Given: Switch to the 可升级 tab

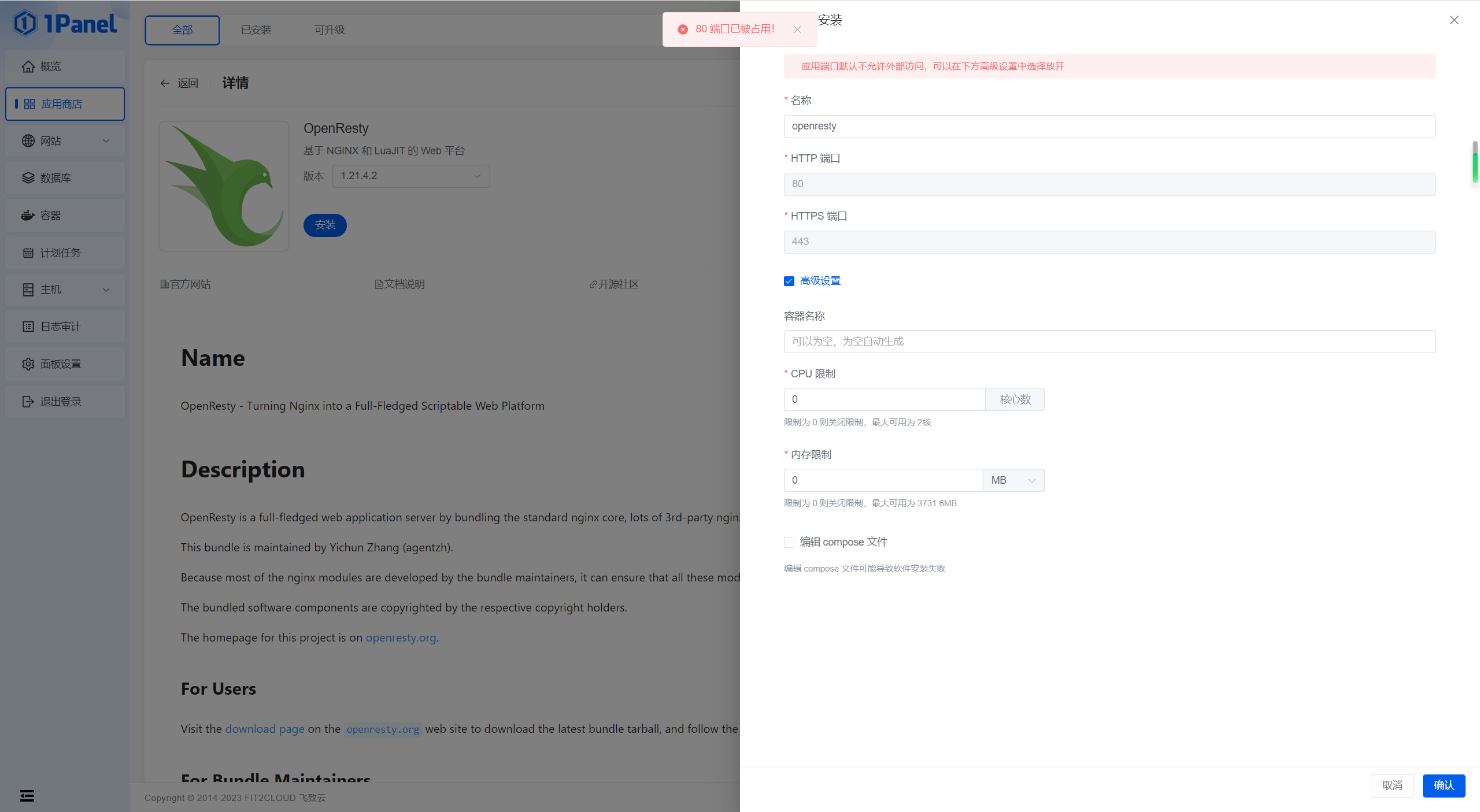Looking at the screenshot, I should coord(330,29).
